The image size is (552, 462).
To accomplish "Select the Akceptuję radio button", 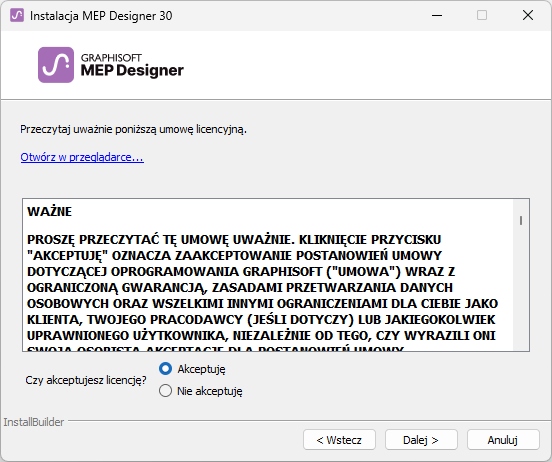I will (x=165, y=369).
